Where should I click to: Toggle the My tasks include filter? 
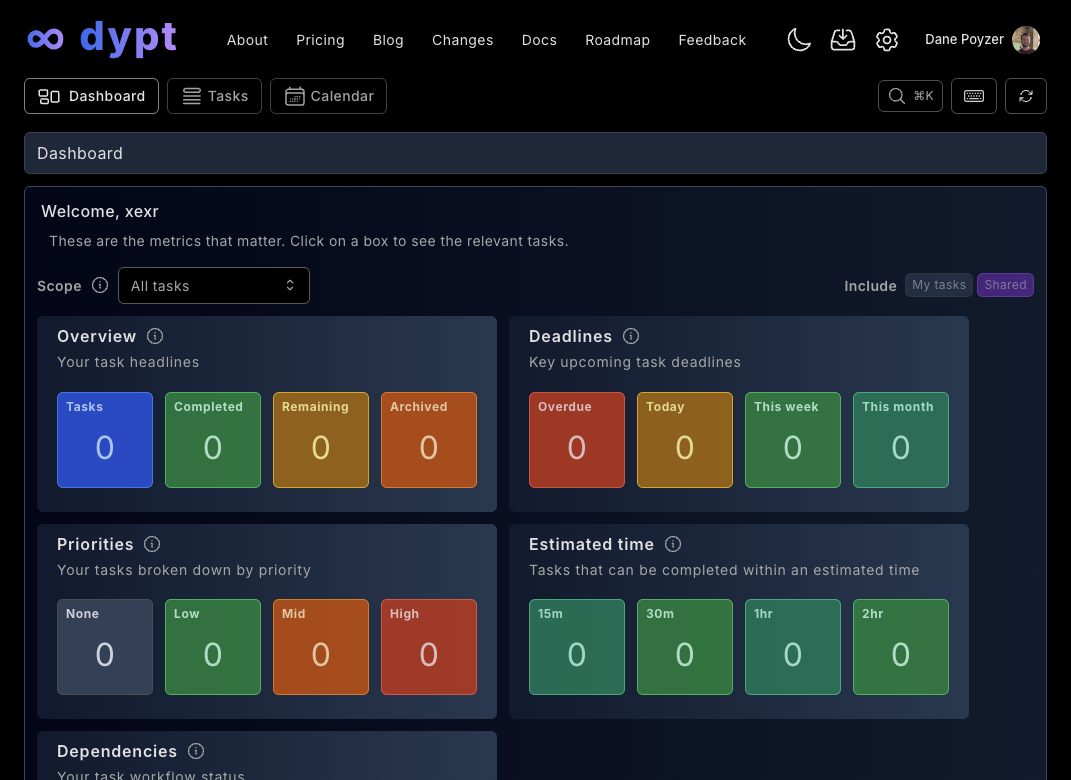click(938, 285)
